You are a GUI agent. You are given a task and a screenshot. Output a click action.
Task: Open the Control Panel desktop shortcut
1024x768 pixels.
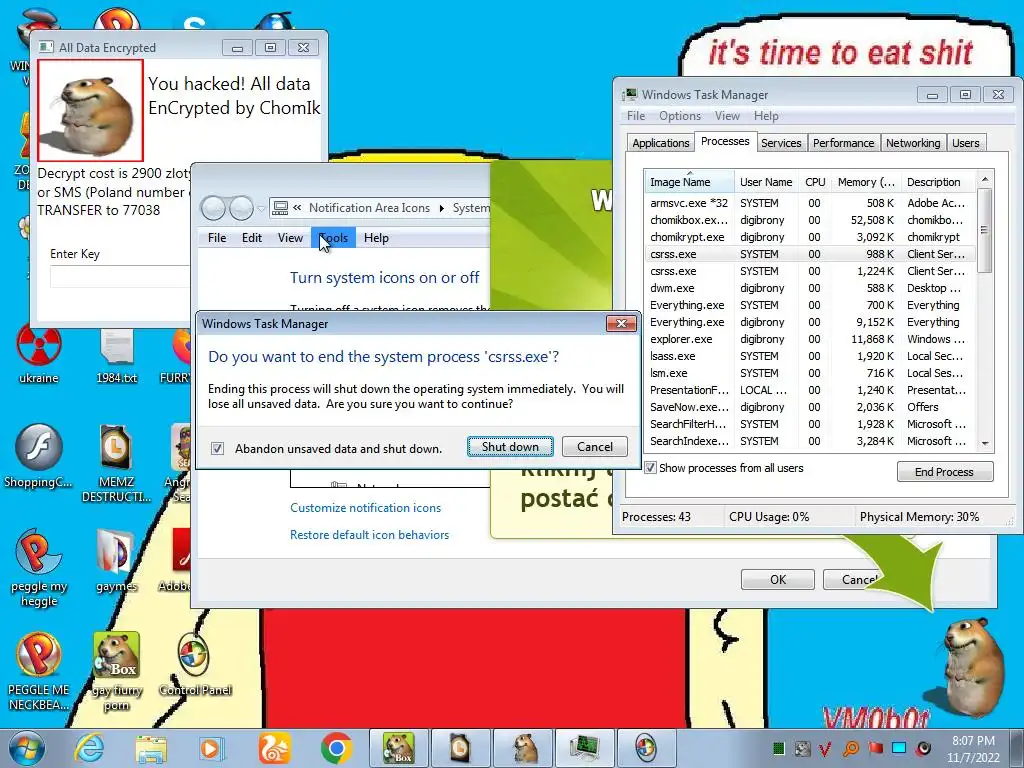(195, 664)
